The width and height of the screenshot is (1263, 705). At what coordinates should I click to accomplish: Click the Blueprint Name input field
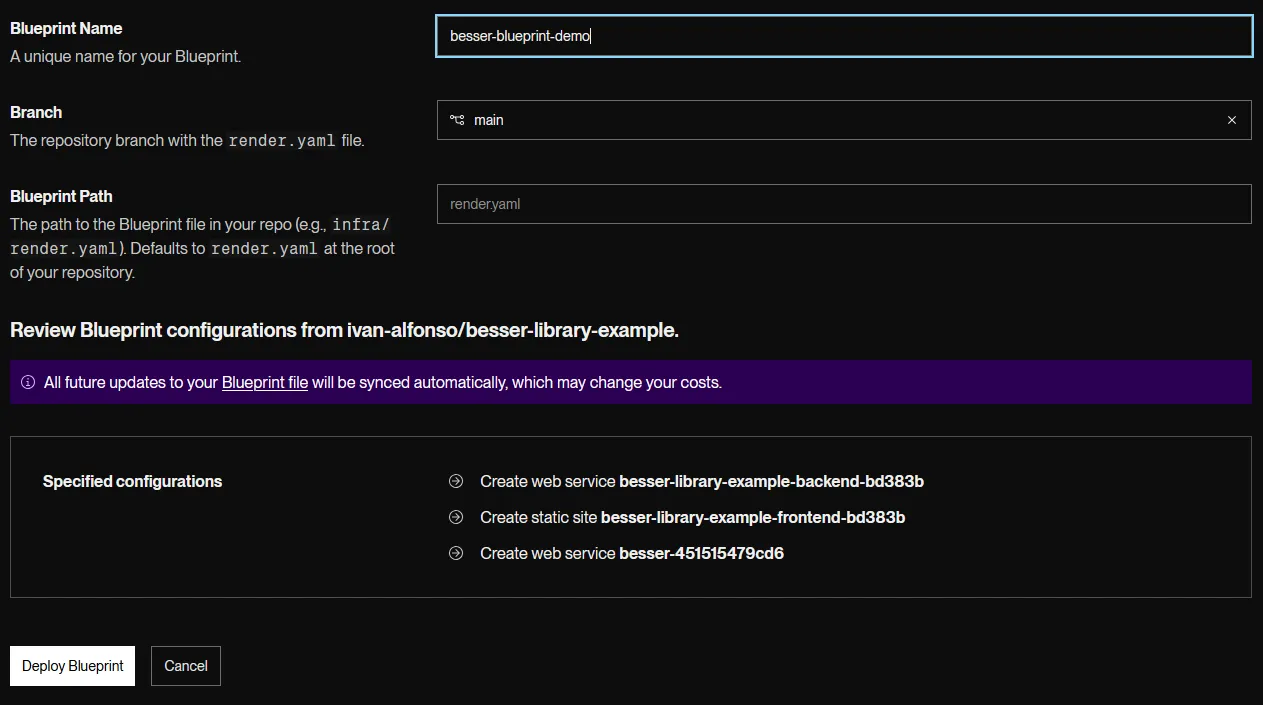[844, 36]
